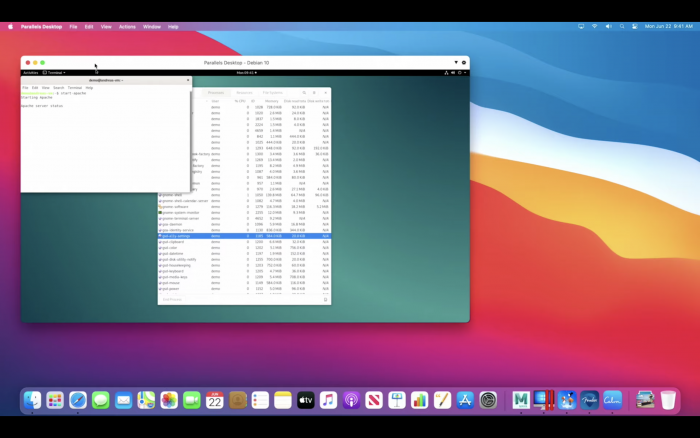Viewport: 700px width, 438px height.
Task: Open the Terminal window's Terminal menu
Action: pyautogui.click(x=75, y=88)
